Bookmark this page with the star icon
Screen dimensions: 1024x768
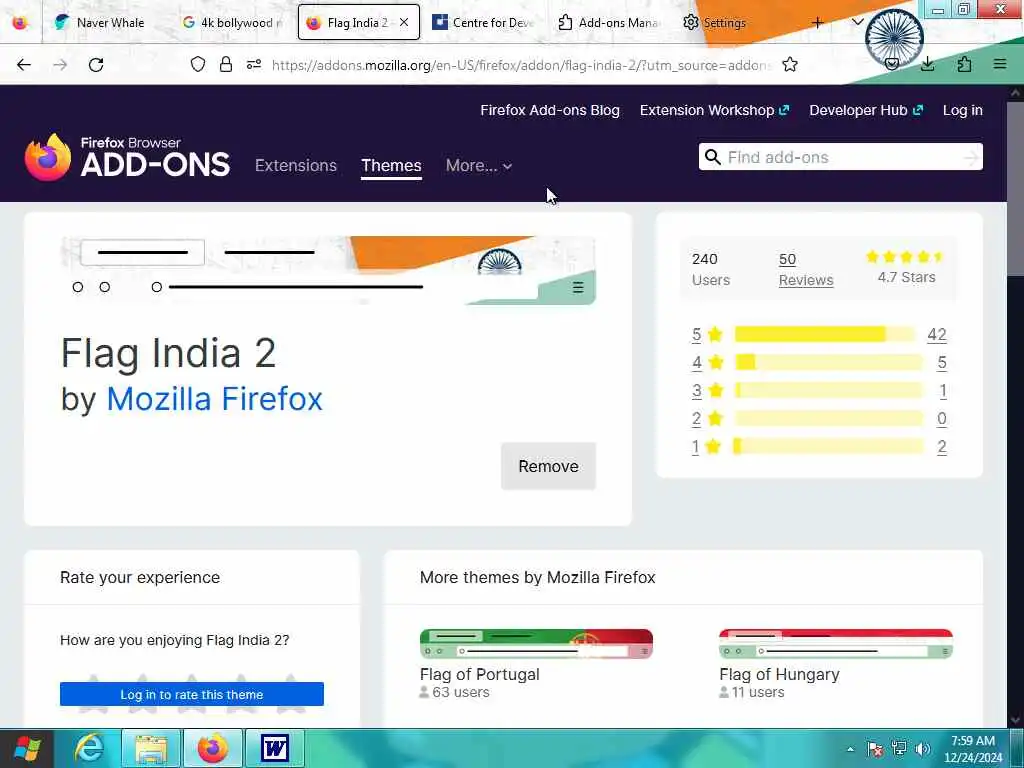click(790, 64)
